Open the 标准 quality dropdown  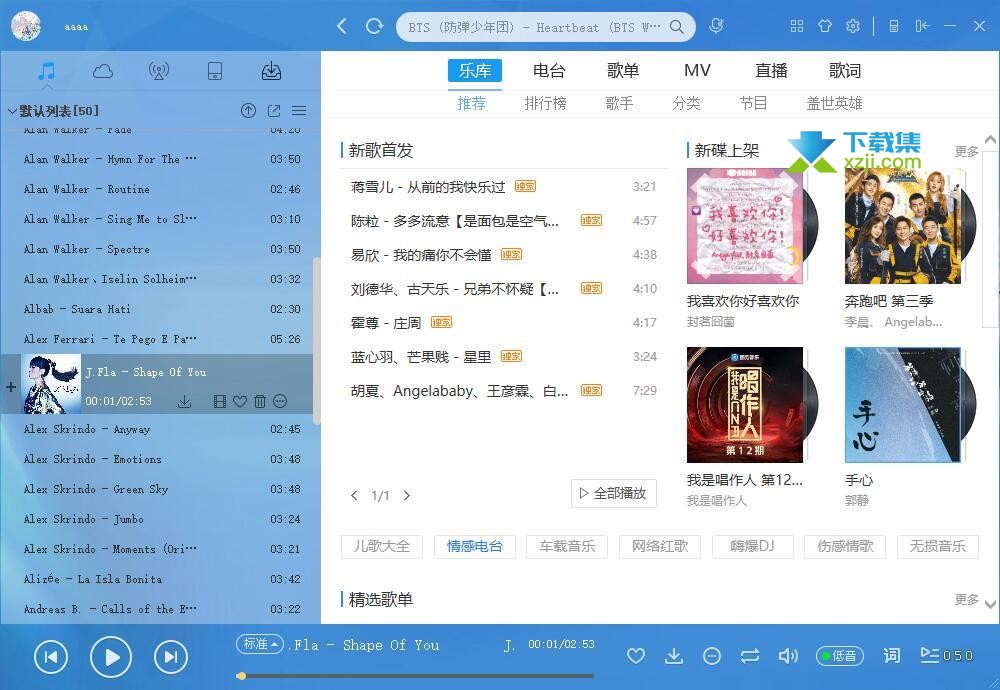[260, 644]
